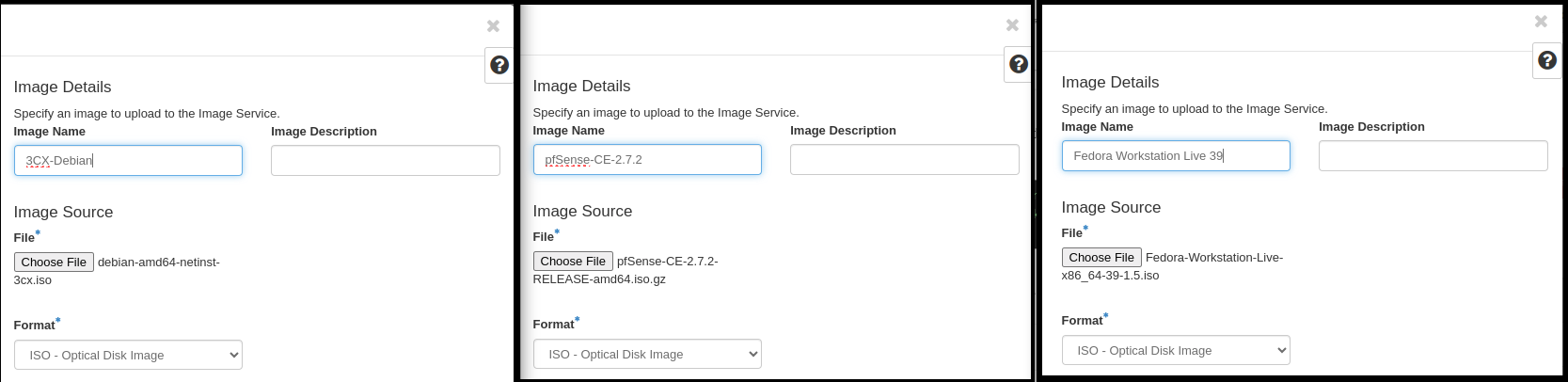Image resolution: width=1568 pixels, height=382 pixels.
Task: Click the Image Name field containing 3CX-Debian
Action: [x=128, y=161]
